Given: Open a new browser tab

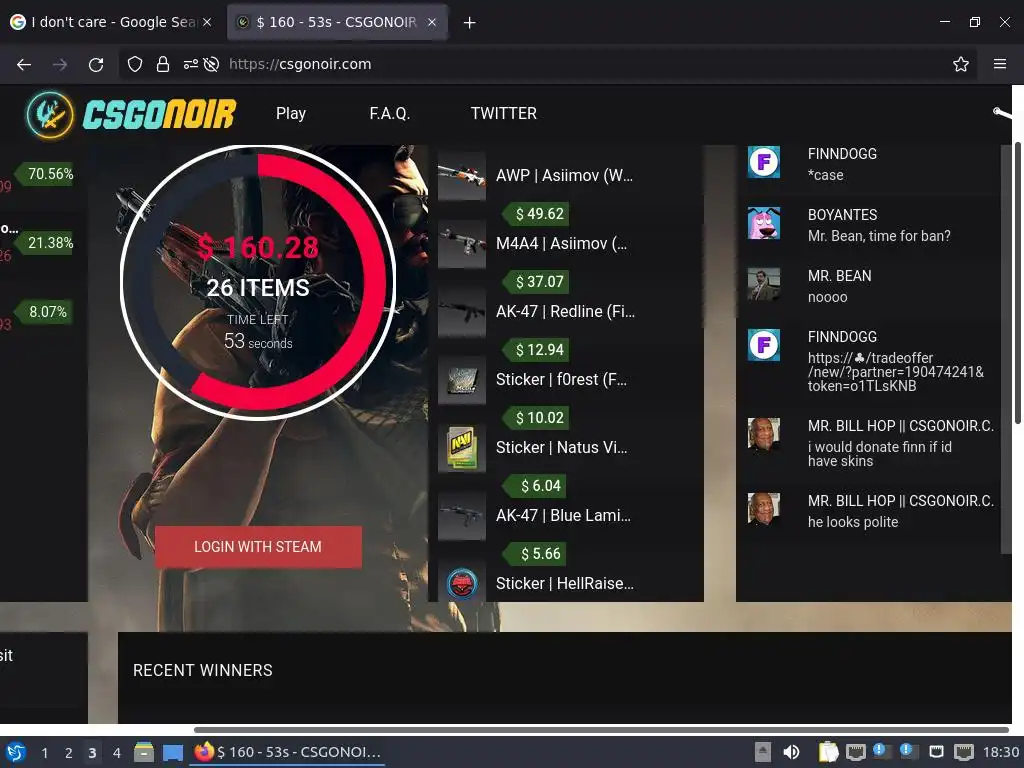Looking at the screenshot, I should click(469, 23).
